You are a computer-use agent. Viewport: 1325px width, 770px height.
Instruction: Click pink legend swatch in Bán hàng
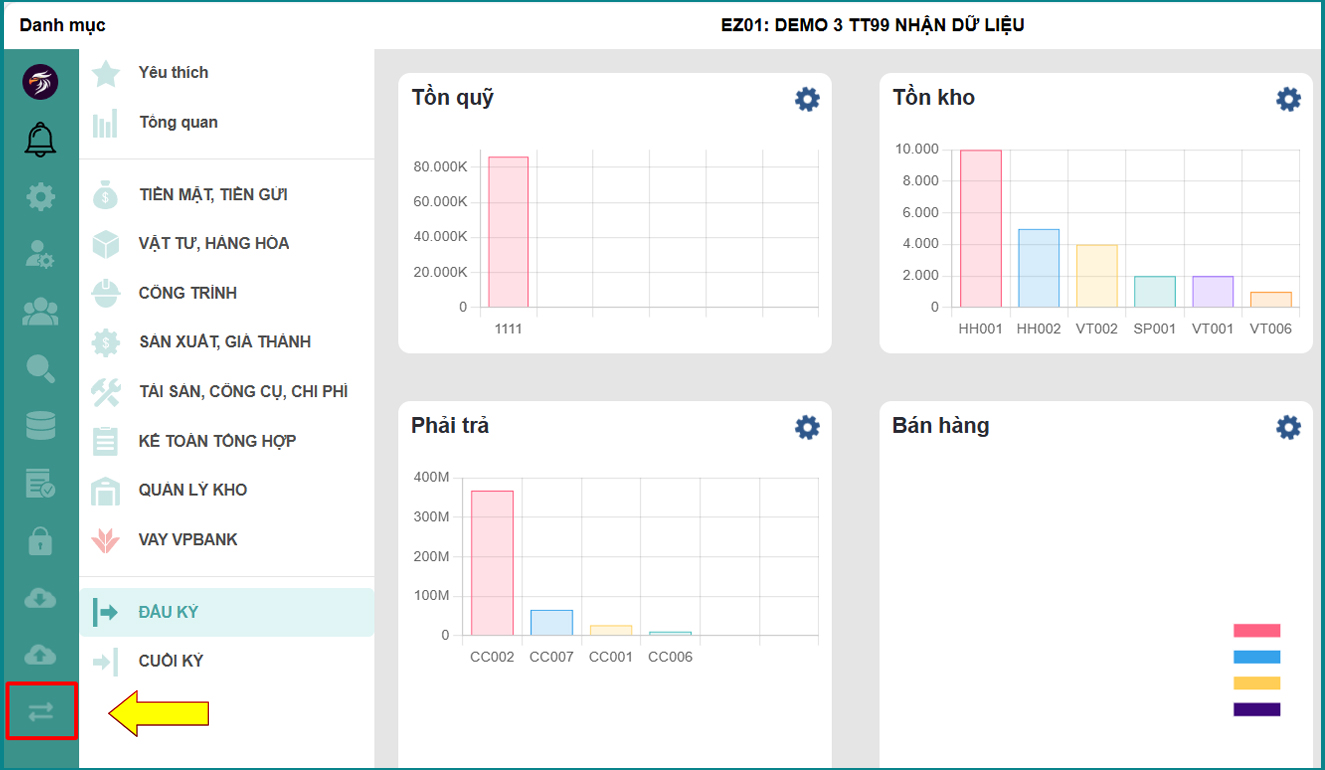1256,631
